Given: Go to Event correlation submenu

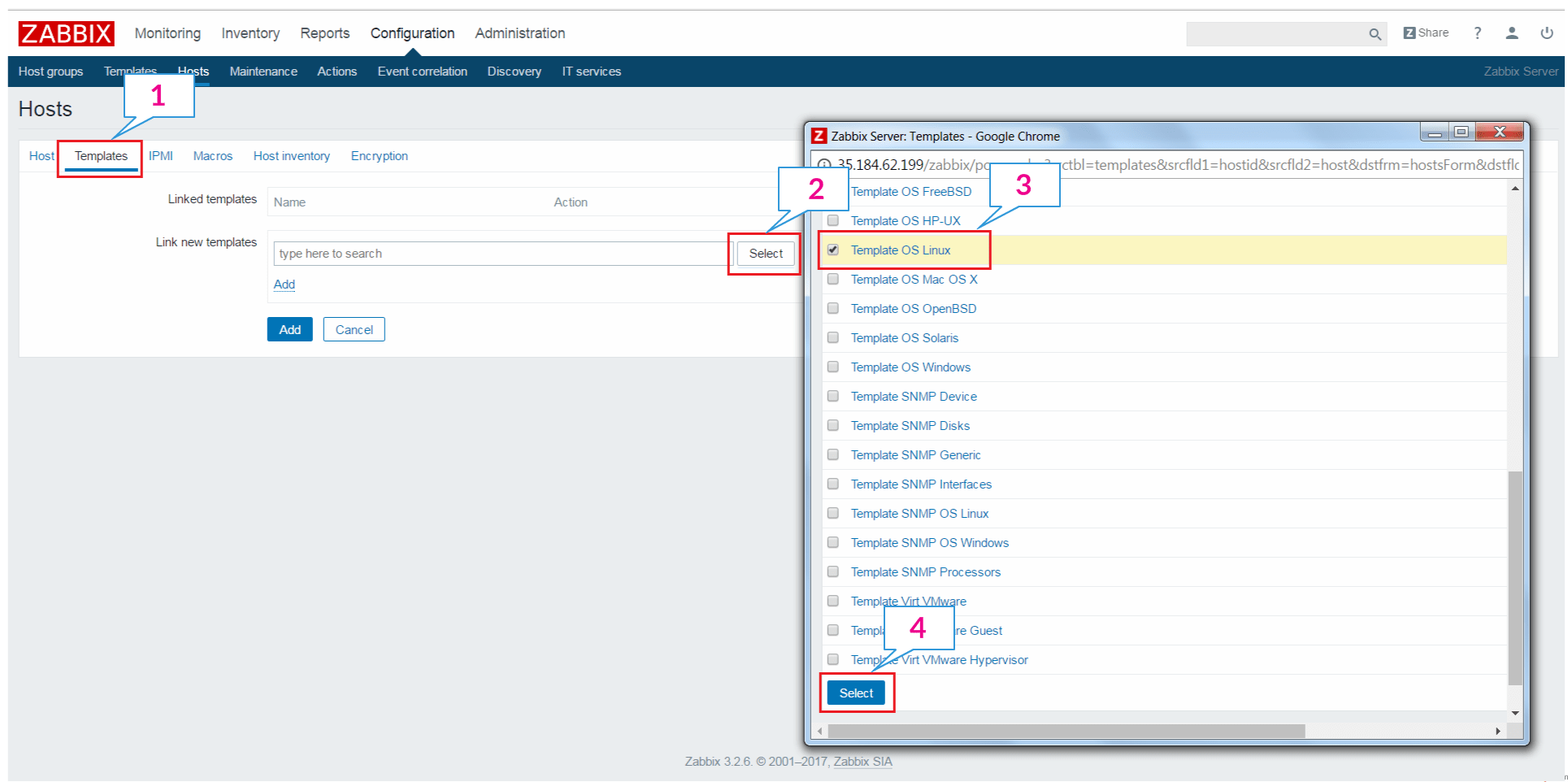Looking at the screenshot, I should (423, 72).
